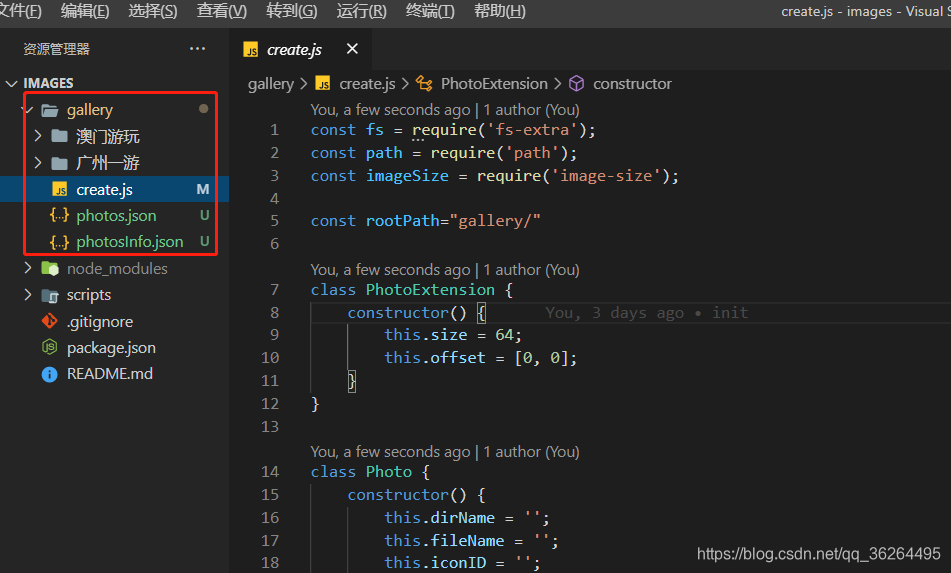Expand the 广州一游 folder chevron
This screenshot has width=951, height=573.
tap(38, 163)
